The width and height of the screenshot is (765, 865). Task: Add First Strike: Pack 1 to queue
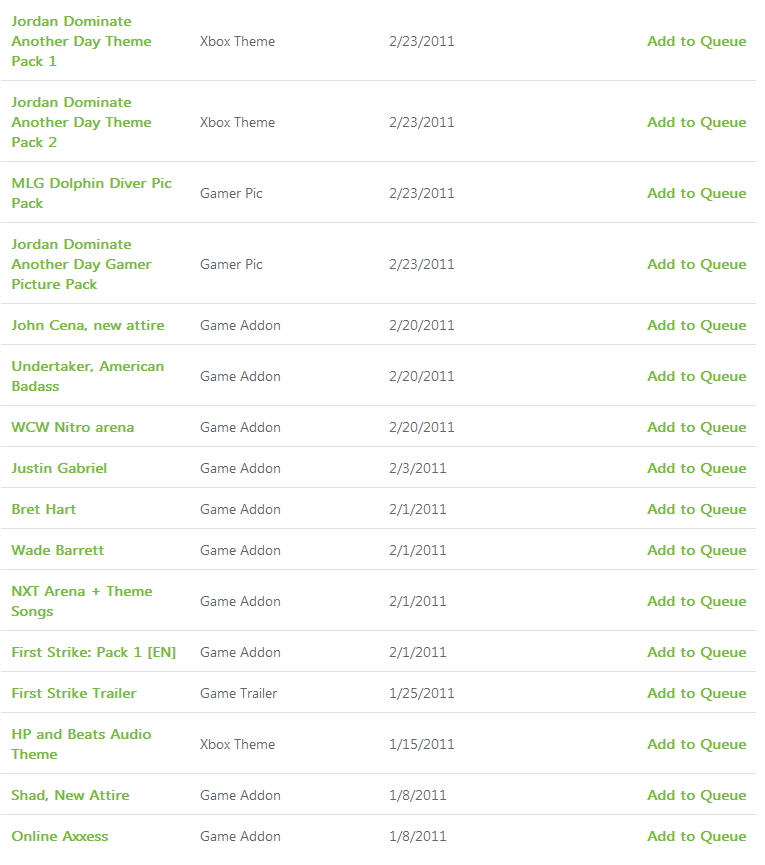(697, 652)
